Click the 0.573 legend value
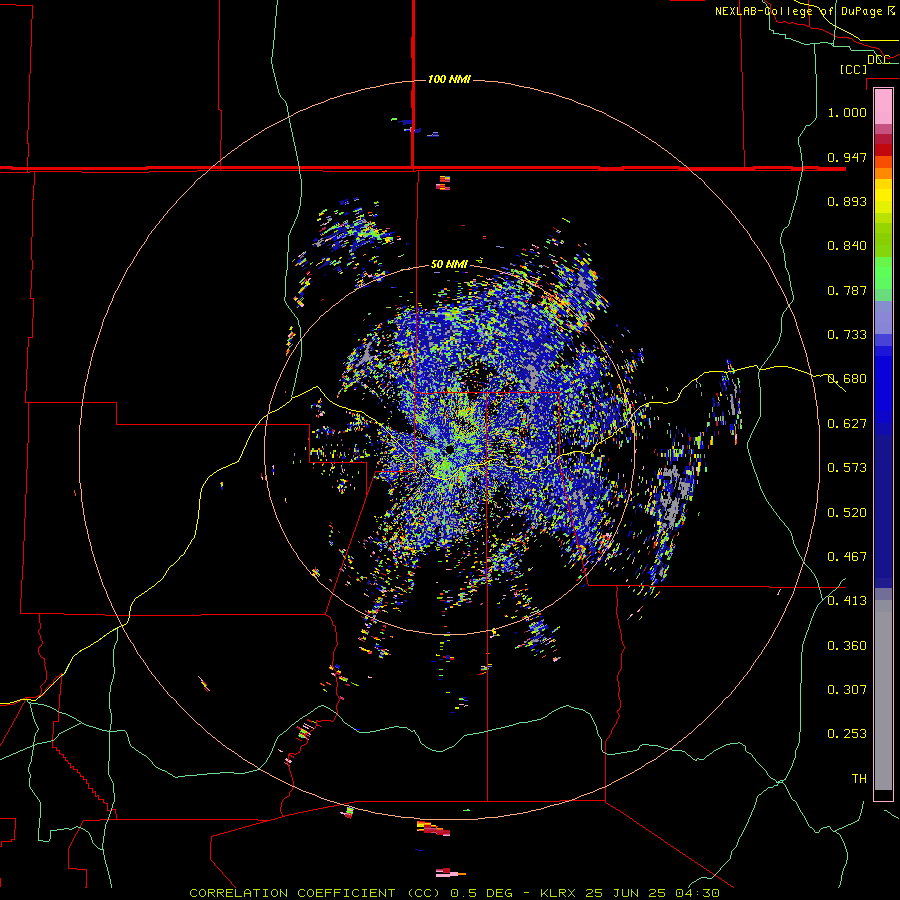 [x=847, y=468]
